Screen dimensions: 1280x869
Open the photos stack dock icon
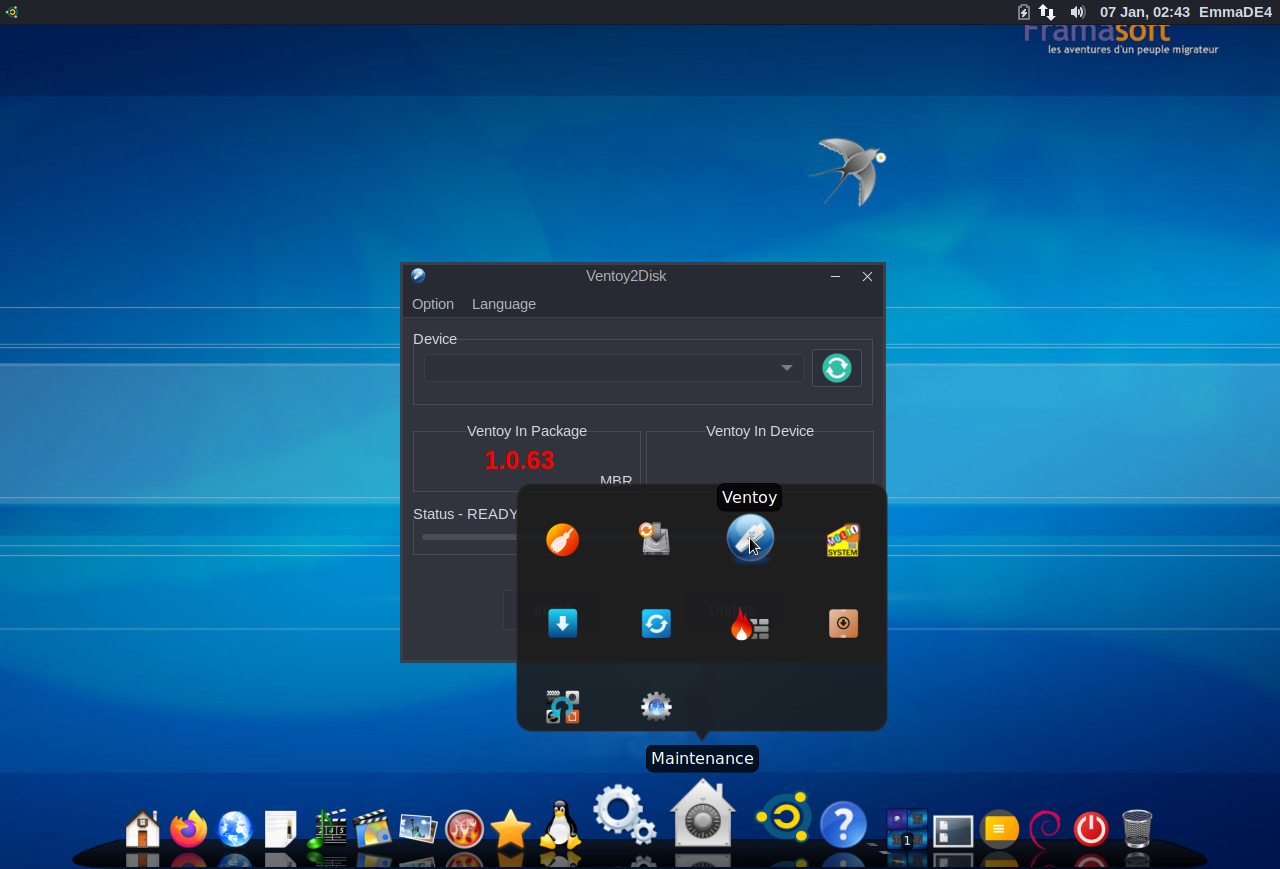tap(418, 828)
